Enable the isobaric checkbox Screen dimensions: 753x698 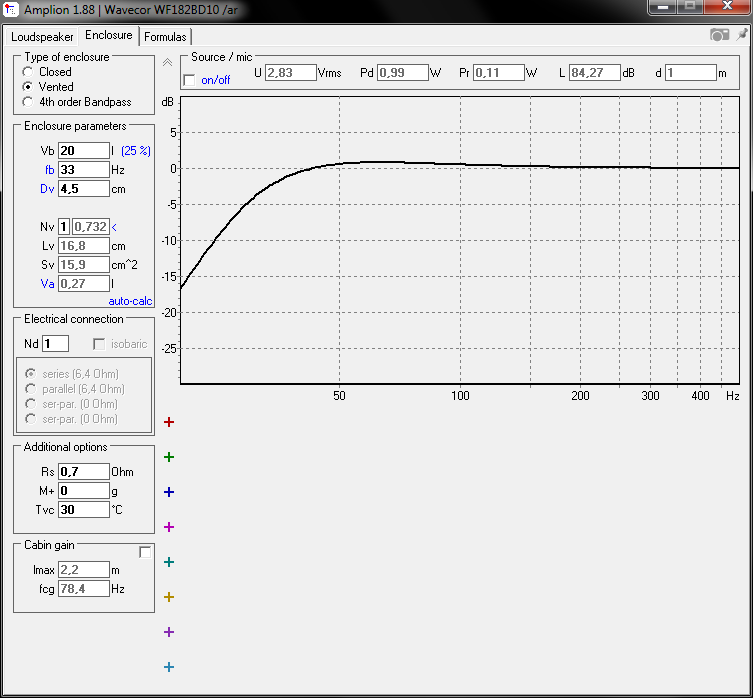99,344
